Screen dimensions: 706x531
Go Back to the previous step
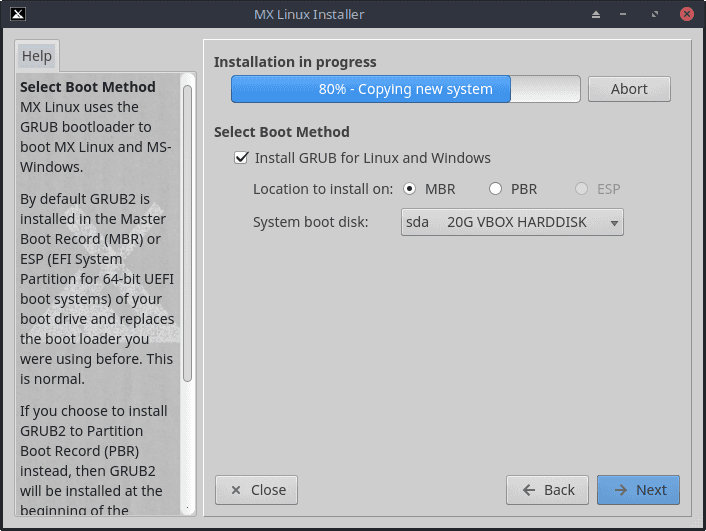(547, 490)
